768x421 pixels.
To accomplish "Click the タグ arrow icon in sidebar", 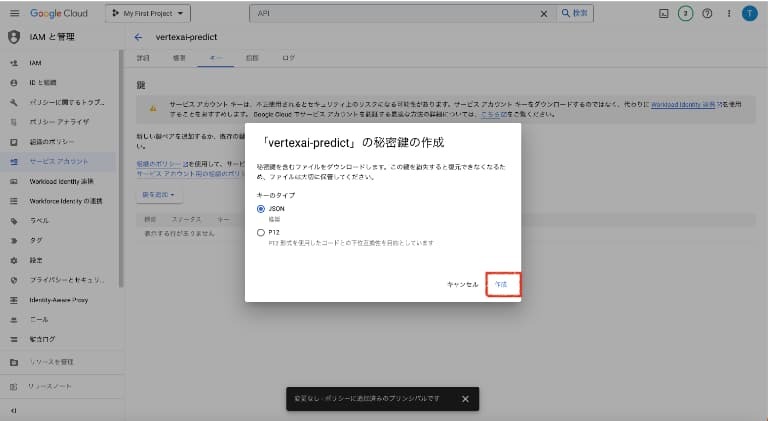I will click(14, 240).
